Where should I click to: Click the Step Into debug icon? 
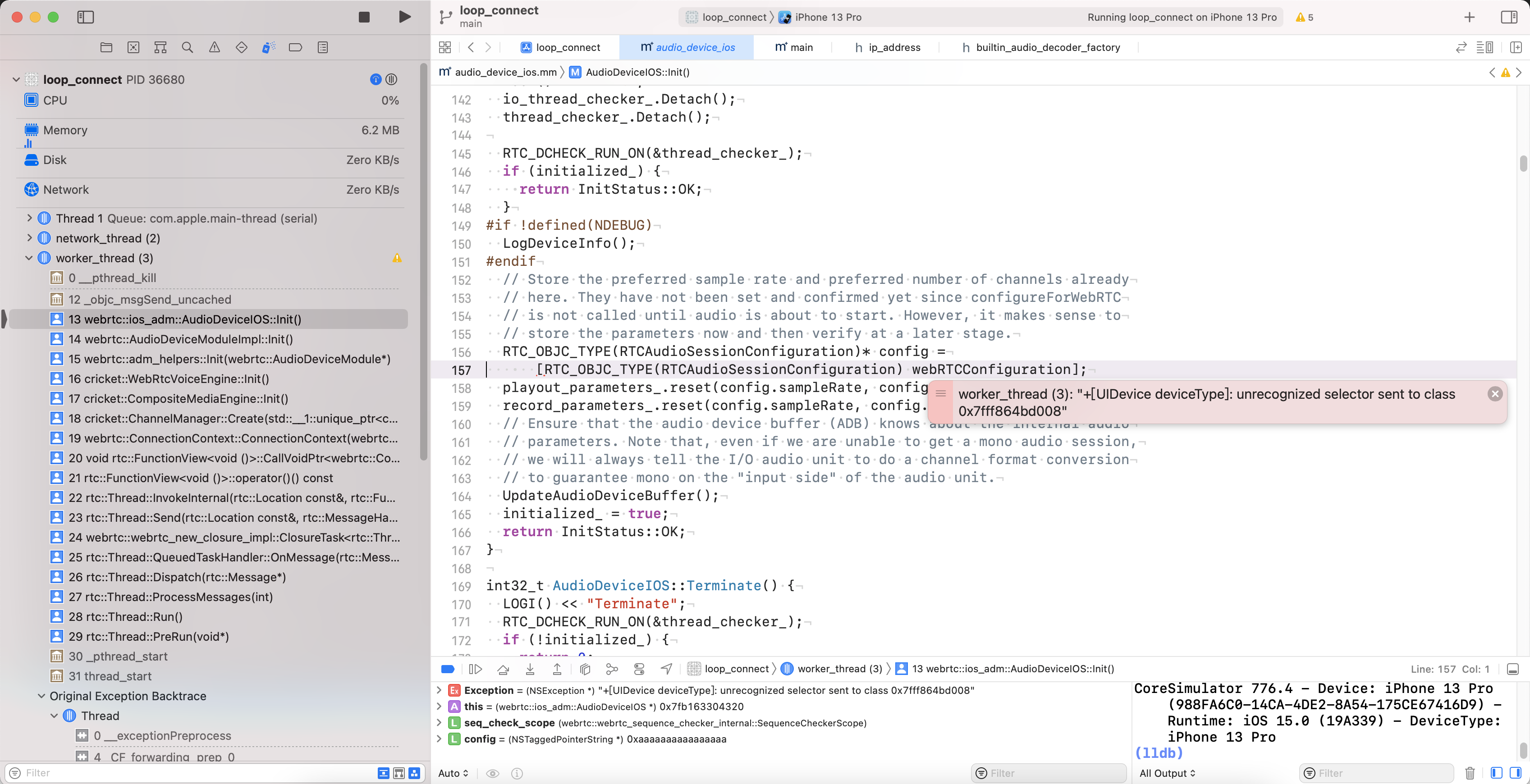point(530,669)
